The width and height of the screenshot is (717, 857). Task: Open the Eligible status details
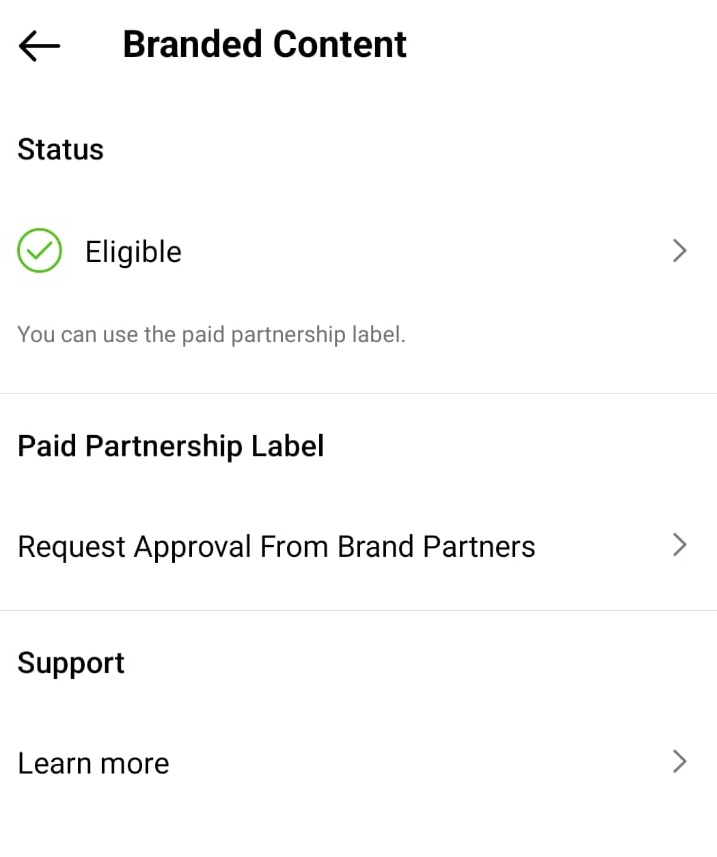click(x=358, y=251)
